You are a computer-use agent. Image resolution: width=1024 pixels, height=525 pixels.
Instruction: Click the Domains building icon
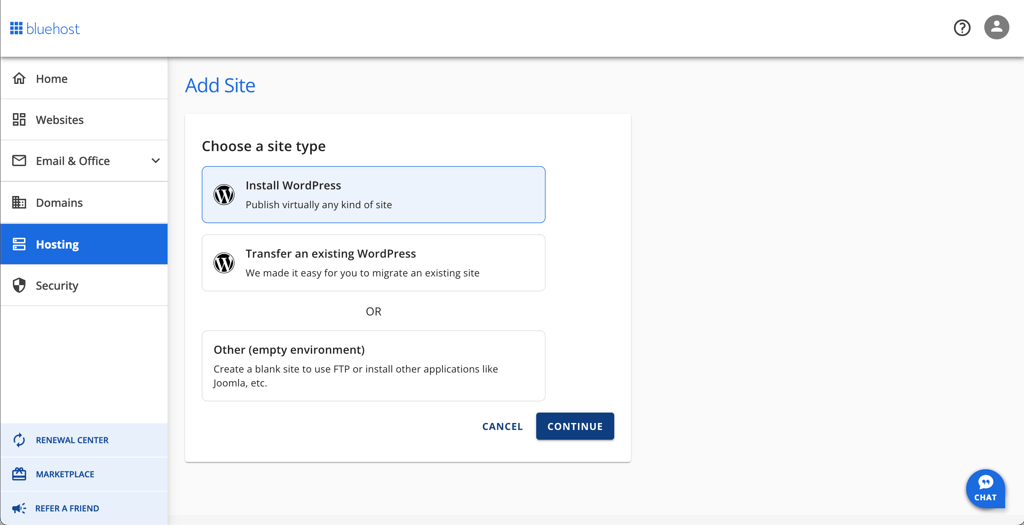tap(19, 202)
